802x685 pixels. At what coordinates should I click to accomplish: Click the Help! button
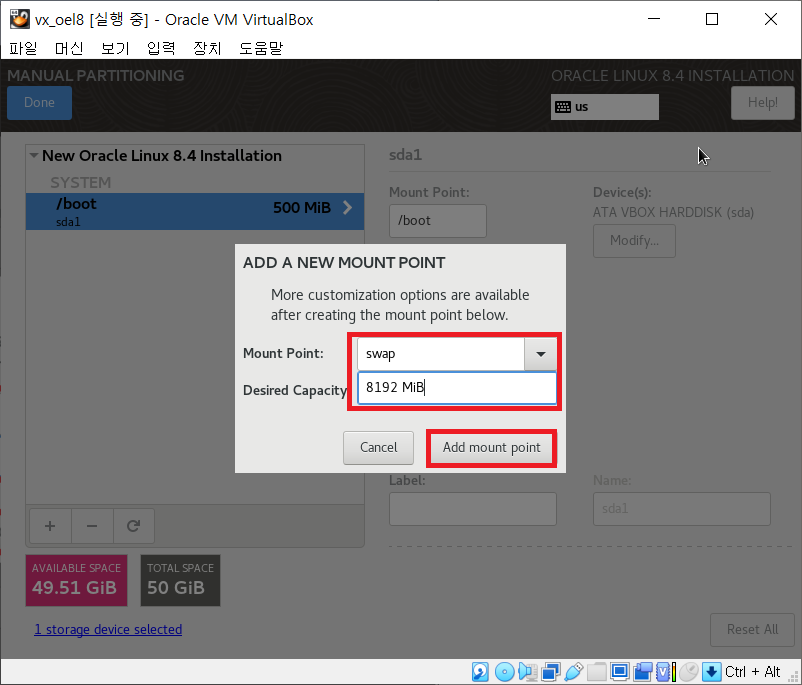[x=763, y=102]
